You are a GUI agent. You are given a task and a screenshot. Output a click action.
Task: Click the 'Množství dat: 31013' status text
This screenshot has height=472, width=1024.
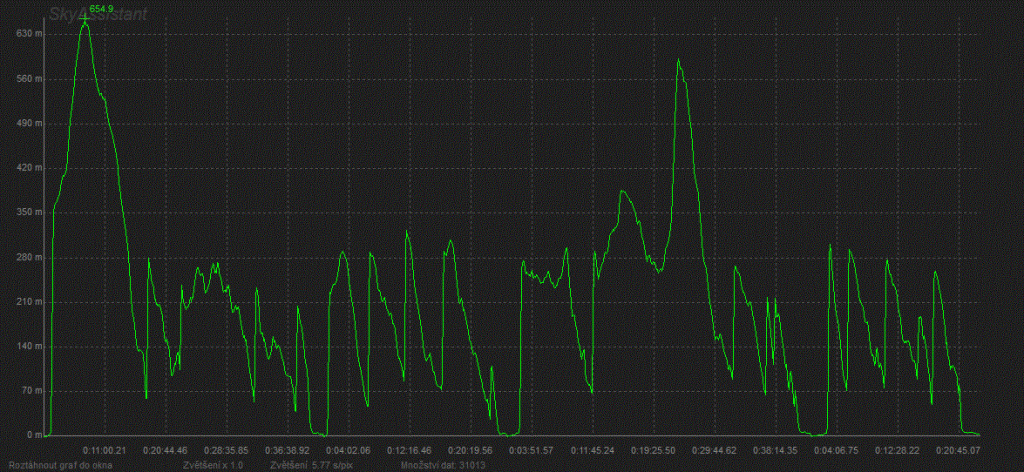[x=443, y=465]
